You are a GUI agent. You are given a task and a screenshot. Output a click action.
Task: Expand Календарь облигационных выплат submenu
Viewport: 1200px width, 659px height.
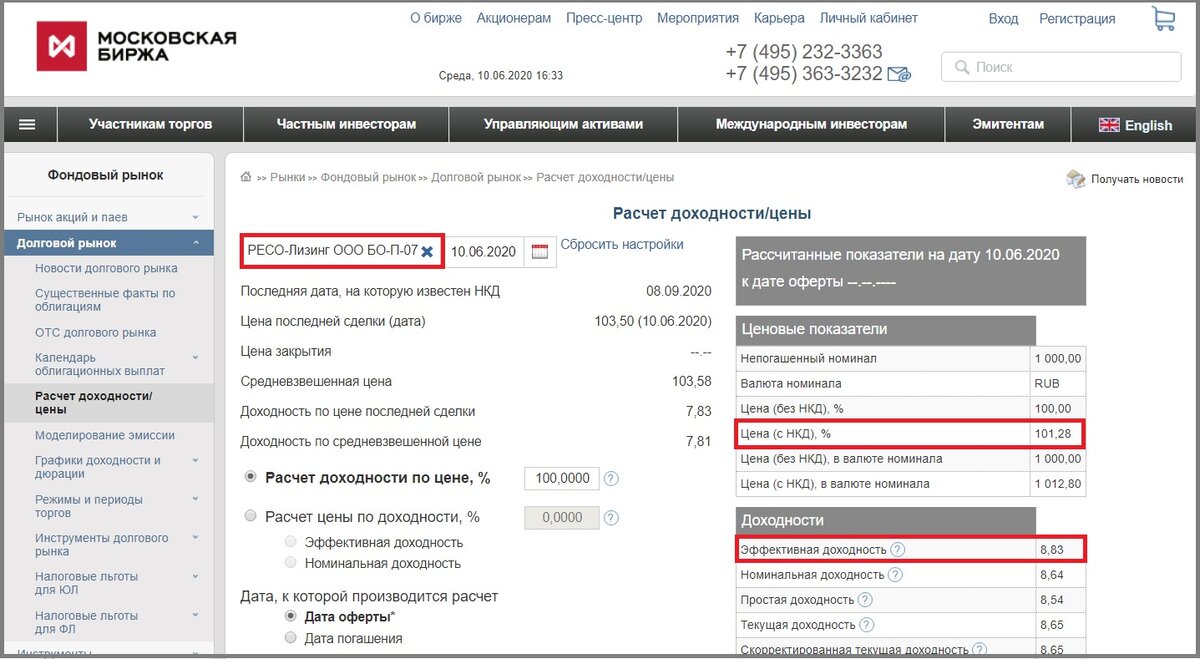(x=196, y=358)
